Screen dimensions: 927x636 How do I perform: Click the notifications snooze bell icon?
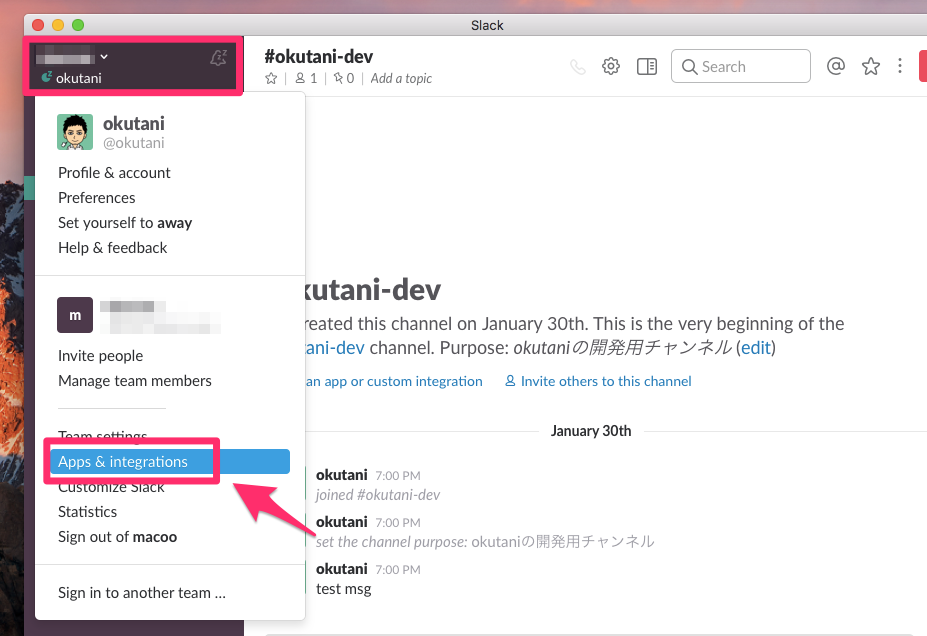[218, 58]
